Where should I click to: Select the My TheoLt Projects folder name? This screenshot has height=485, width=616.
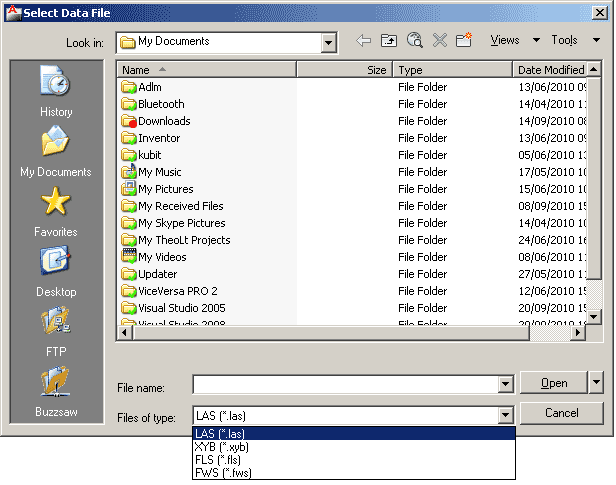184,240
